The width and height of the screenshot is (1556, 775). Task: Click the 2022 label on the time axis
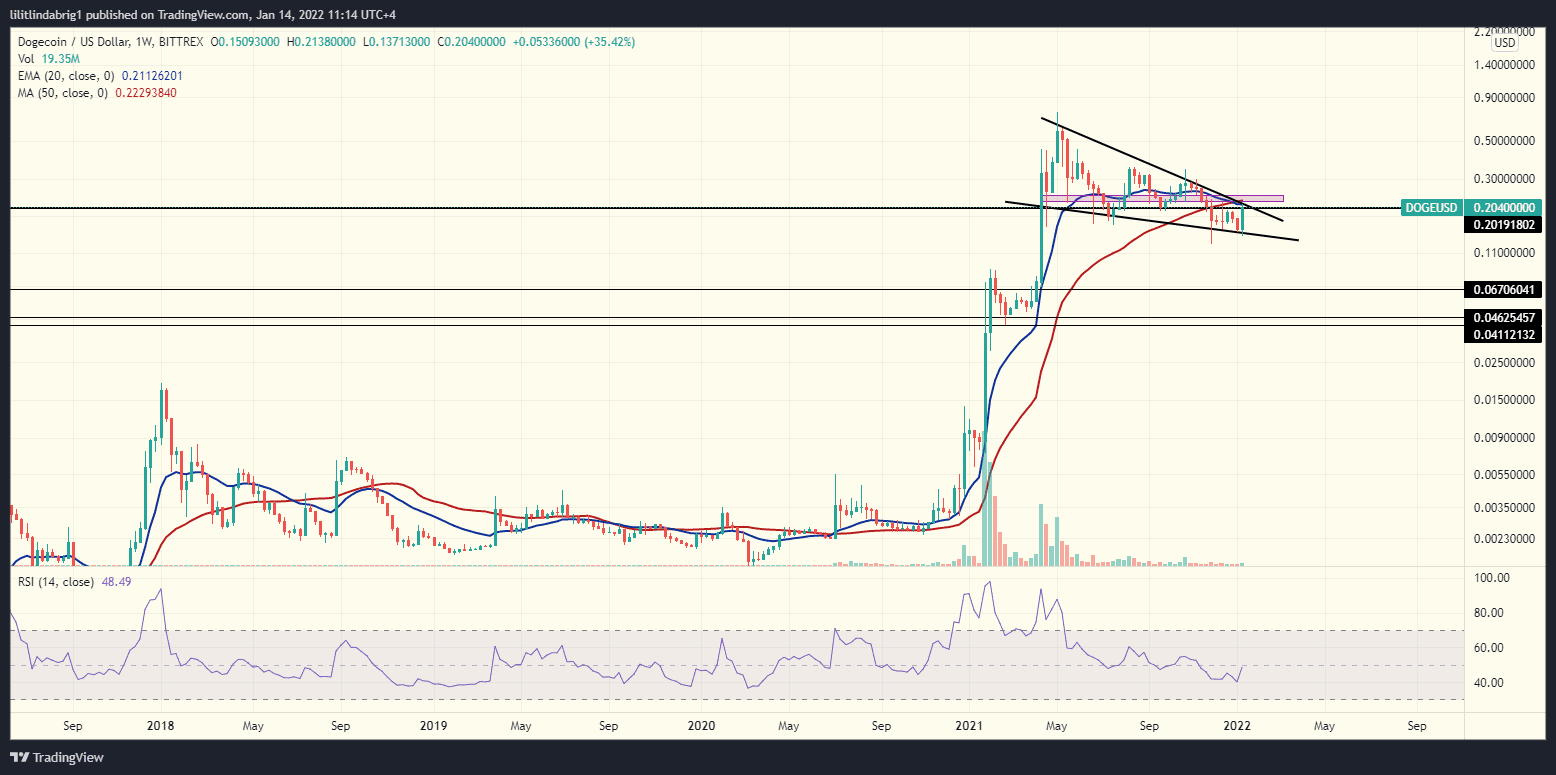[1237, 726]
